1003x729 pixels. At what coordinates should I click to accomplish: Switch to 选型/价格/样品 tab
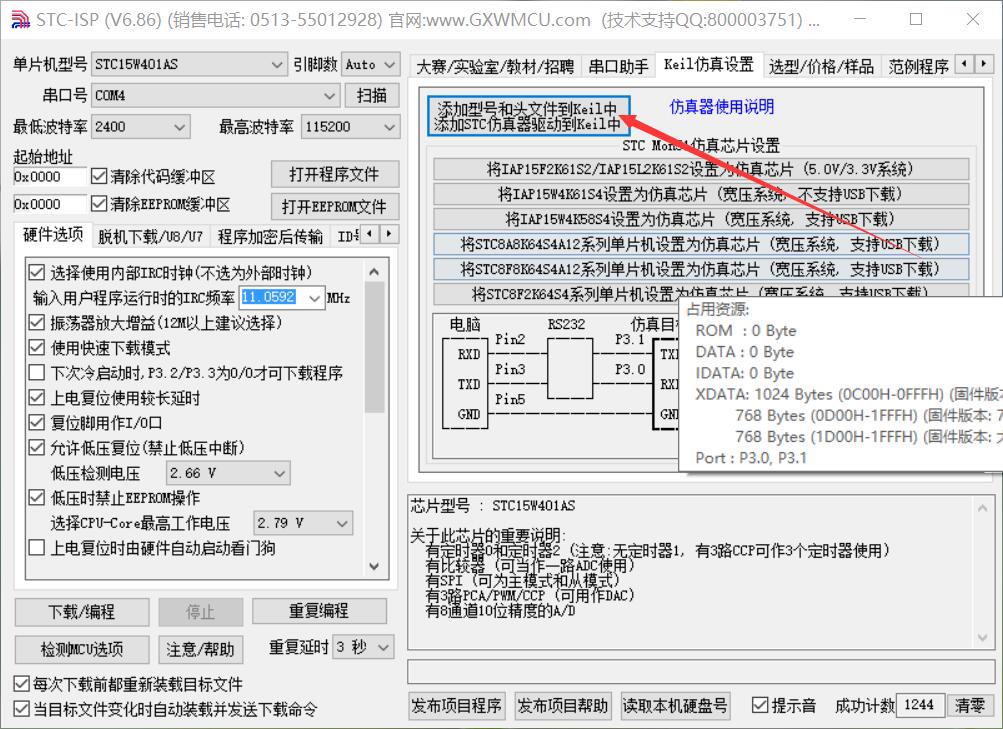pos(821,66)
